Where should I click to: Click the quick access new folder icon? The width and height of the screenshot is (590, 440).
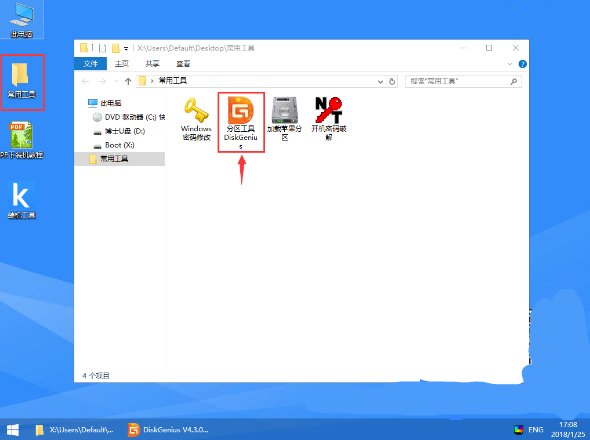click(x=116, y=48)
